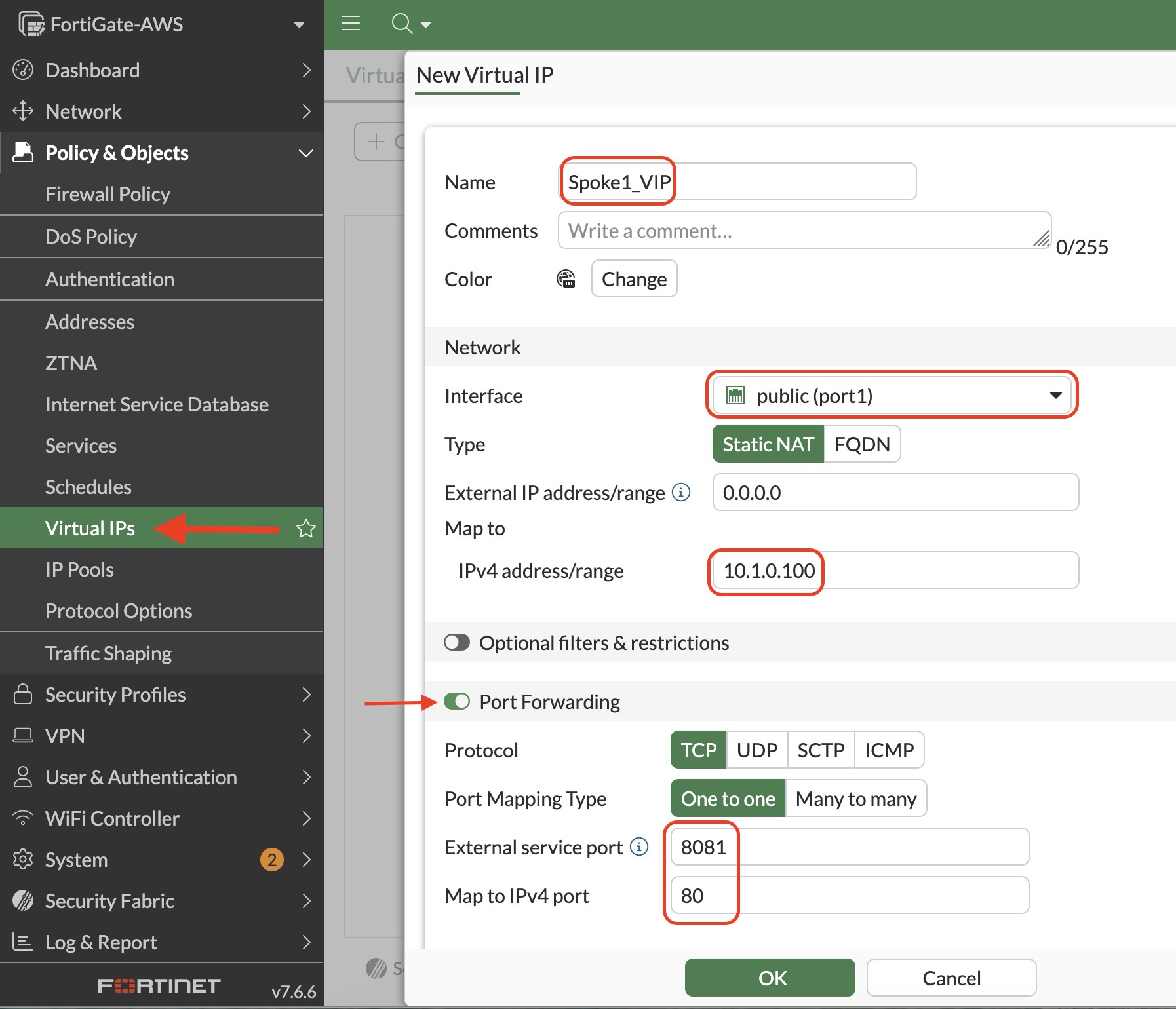This screenshot has width=1176, height=1009.
Task: Disable the Port Forwarding switch
Action: [457, 701]
